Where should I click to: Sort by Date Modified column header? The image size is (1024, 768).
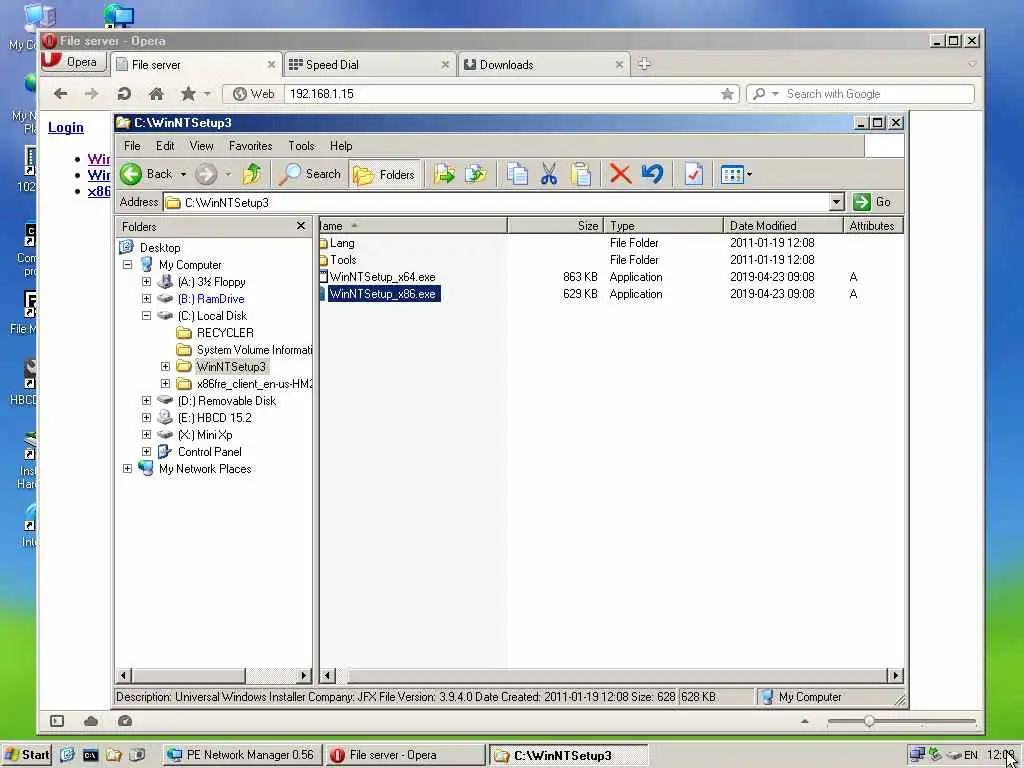pos(783,226)
